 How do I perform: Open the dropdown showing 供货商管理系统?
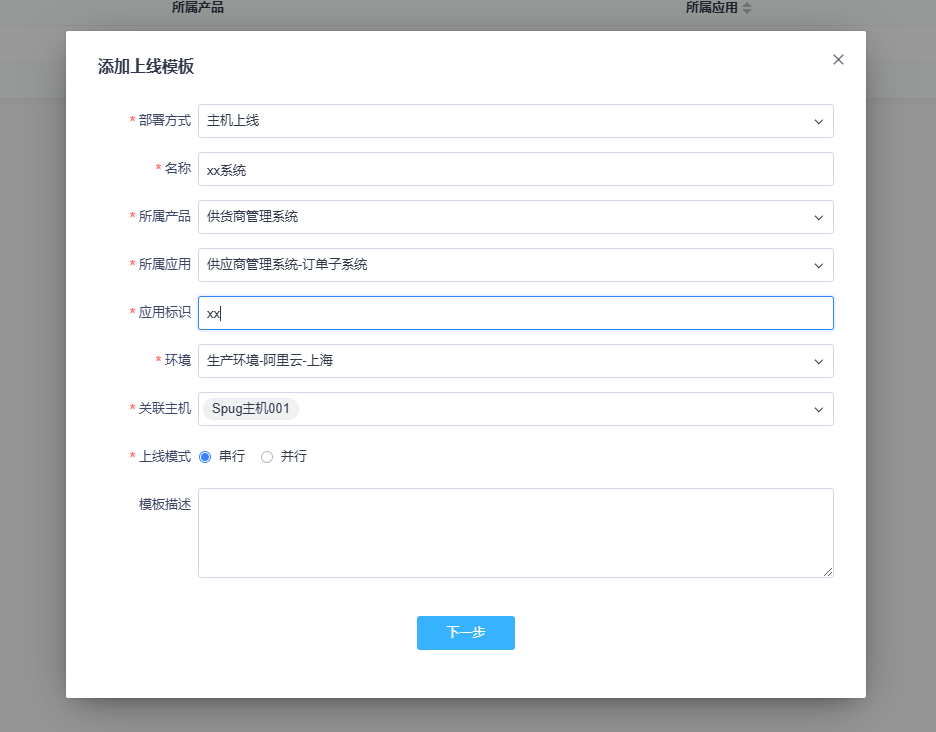[x=500, y=217]
